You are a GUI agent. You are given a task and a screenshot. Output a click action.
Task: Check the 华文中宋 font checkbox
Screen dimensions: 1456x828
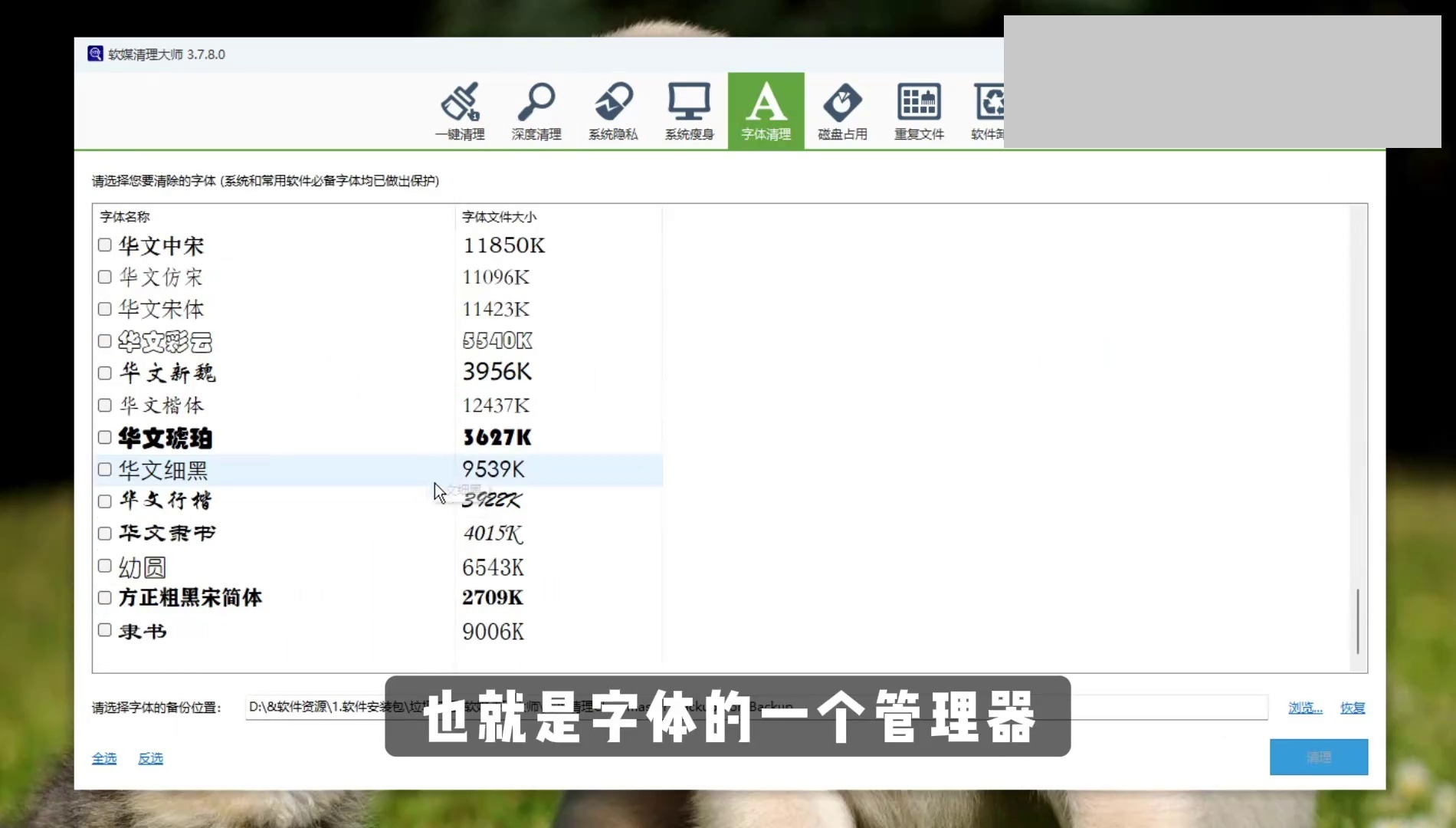105,245
